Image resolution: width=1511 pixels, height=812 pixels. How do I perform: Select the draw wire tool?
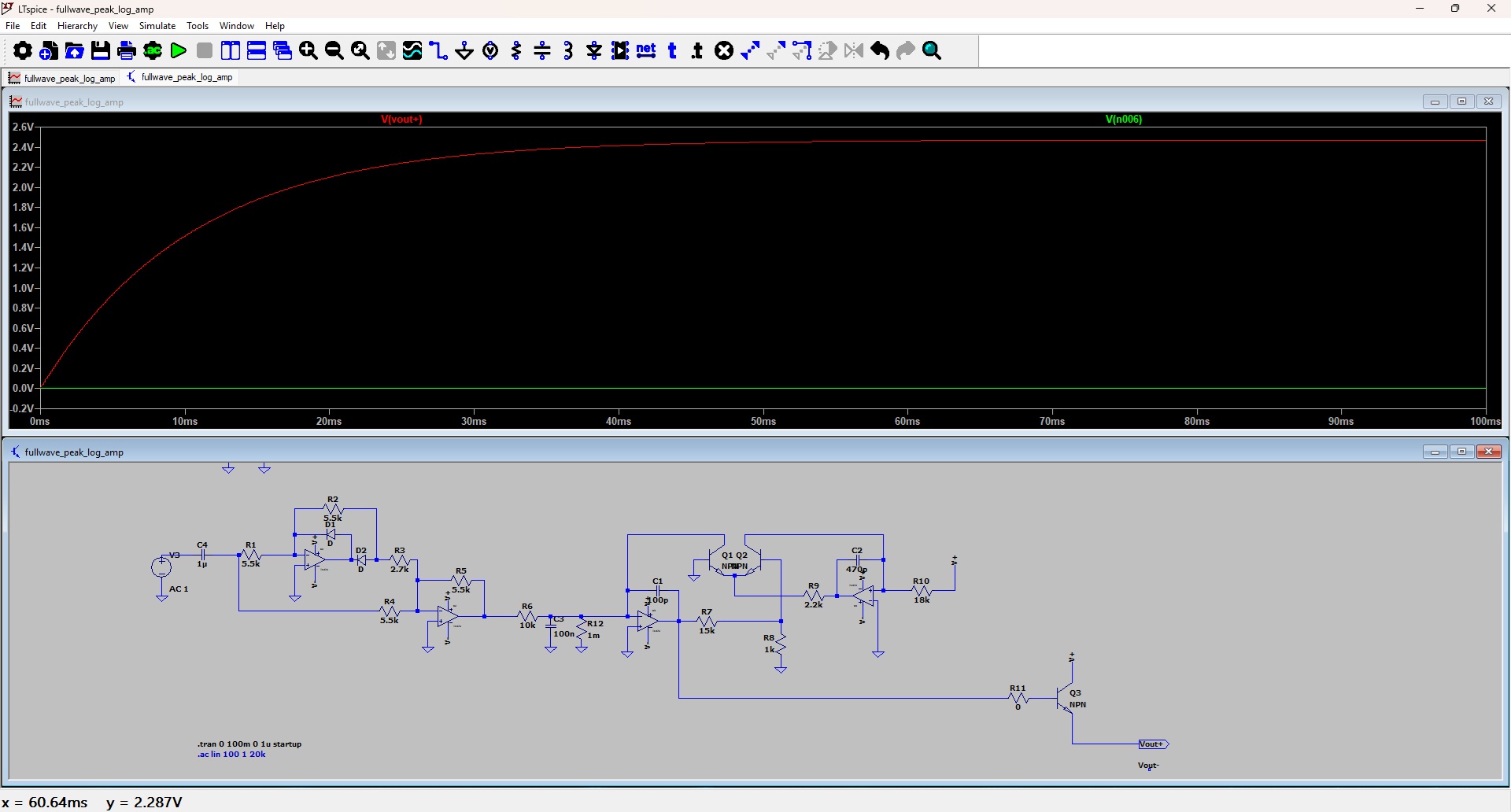point(438,51)
